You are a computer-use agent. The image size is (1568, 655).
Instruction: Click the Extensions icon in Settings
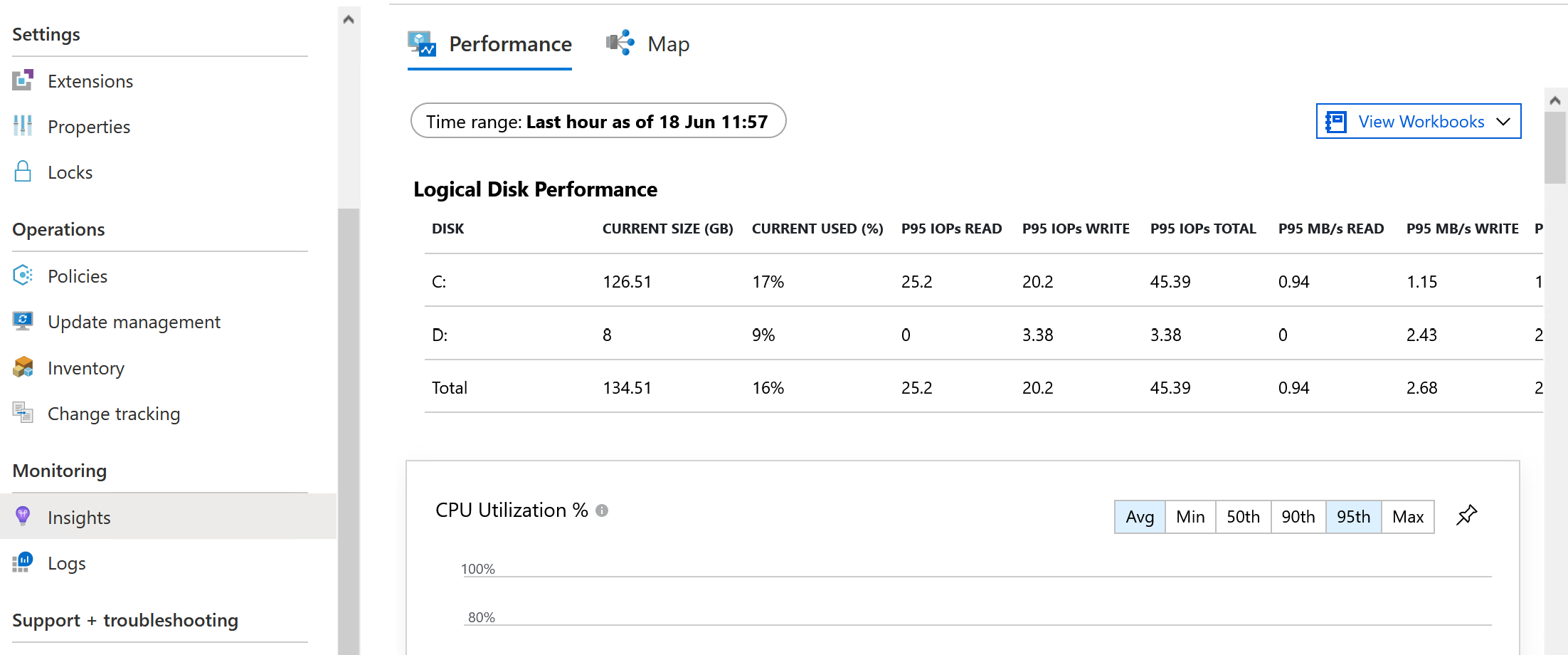tap(23, 80)
